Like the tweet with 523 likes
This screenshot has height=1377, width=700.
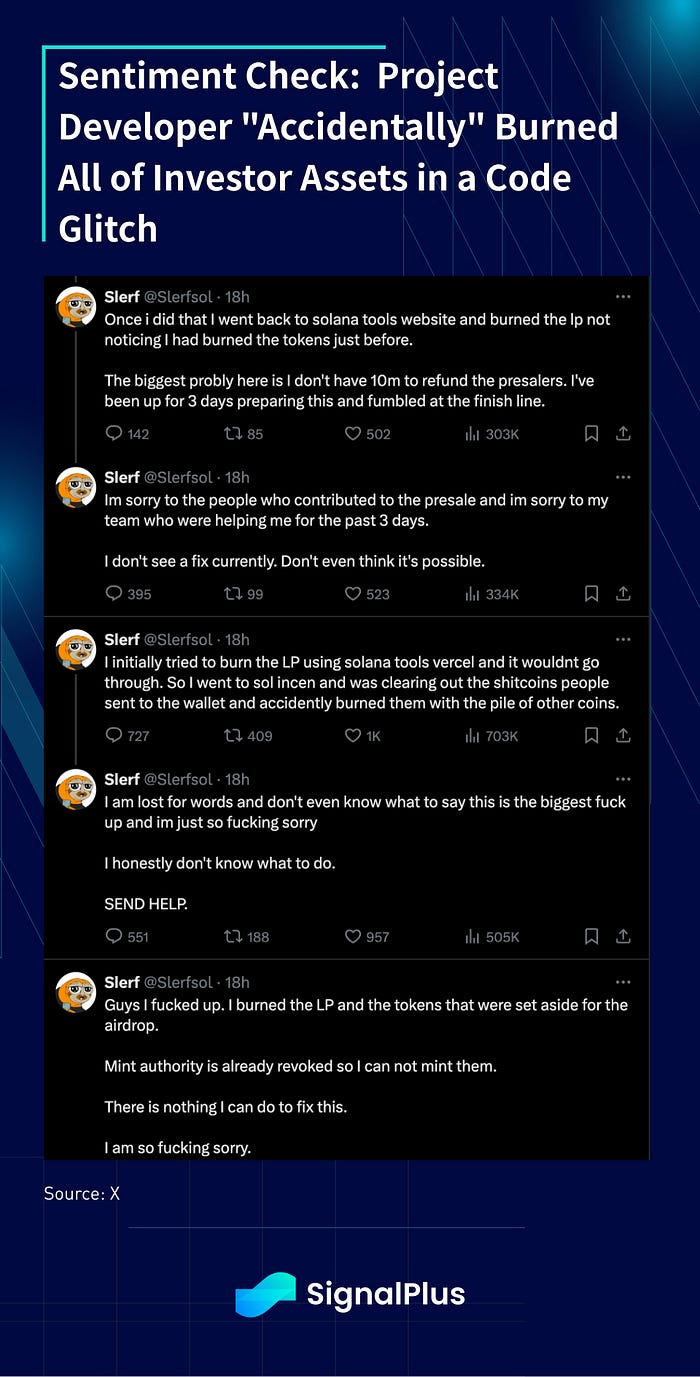point(352,594)
